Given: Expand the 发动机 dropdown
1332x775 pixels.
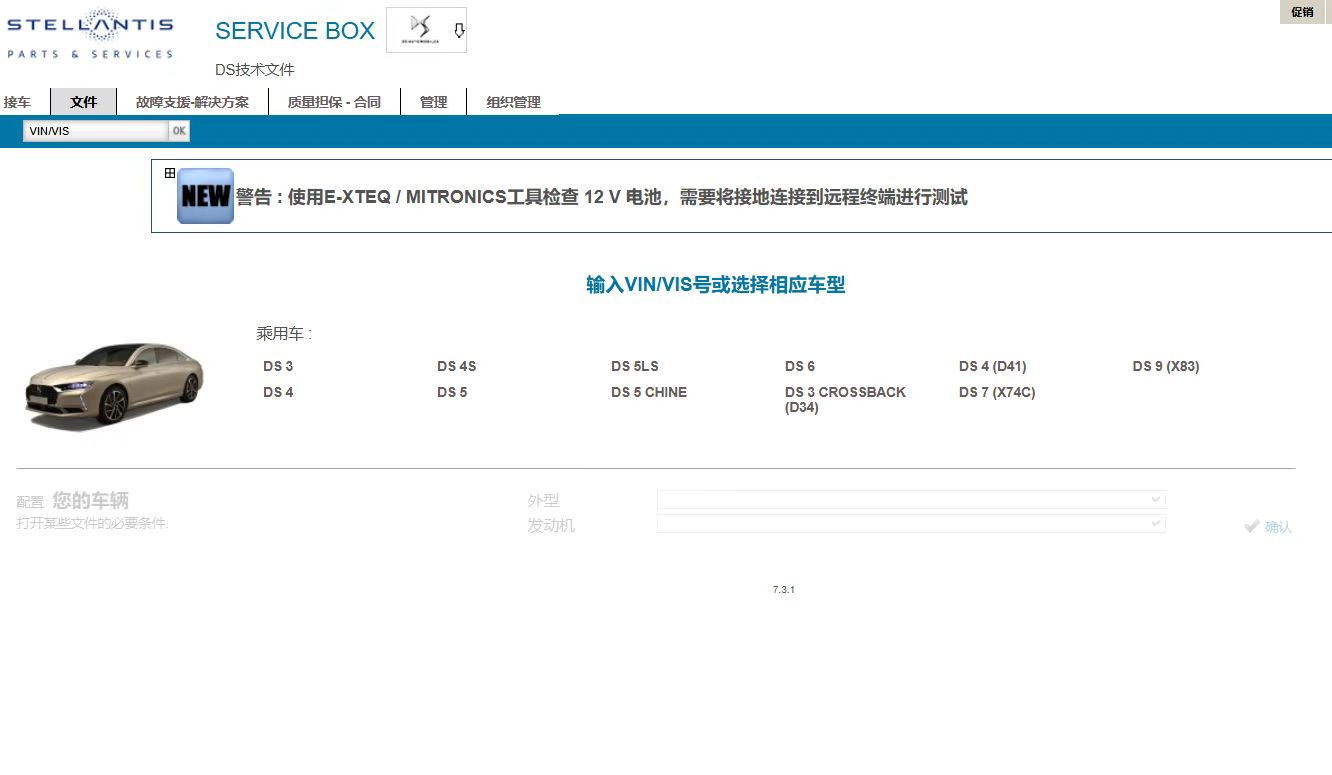Looking at the screenshot, I should tap(911, 524).
